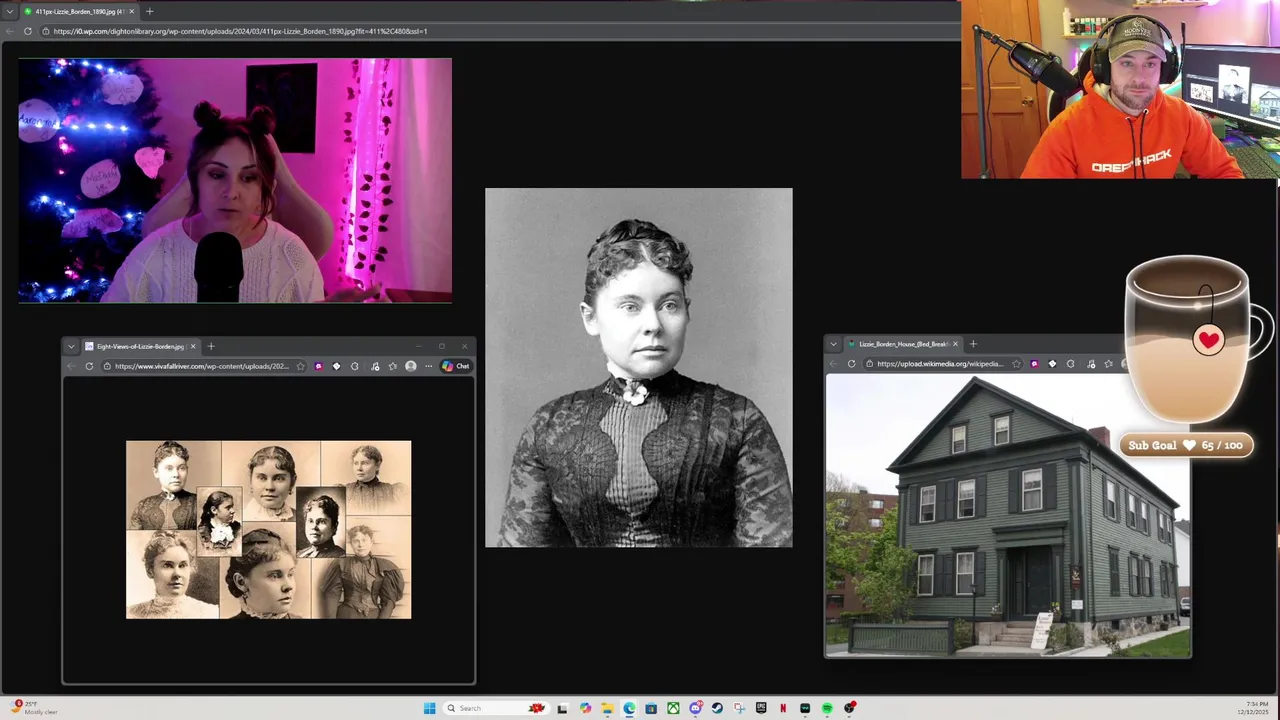
Task: Launch Copilot from the taskbar
Action: tap(586, 708)
